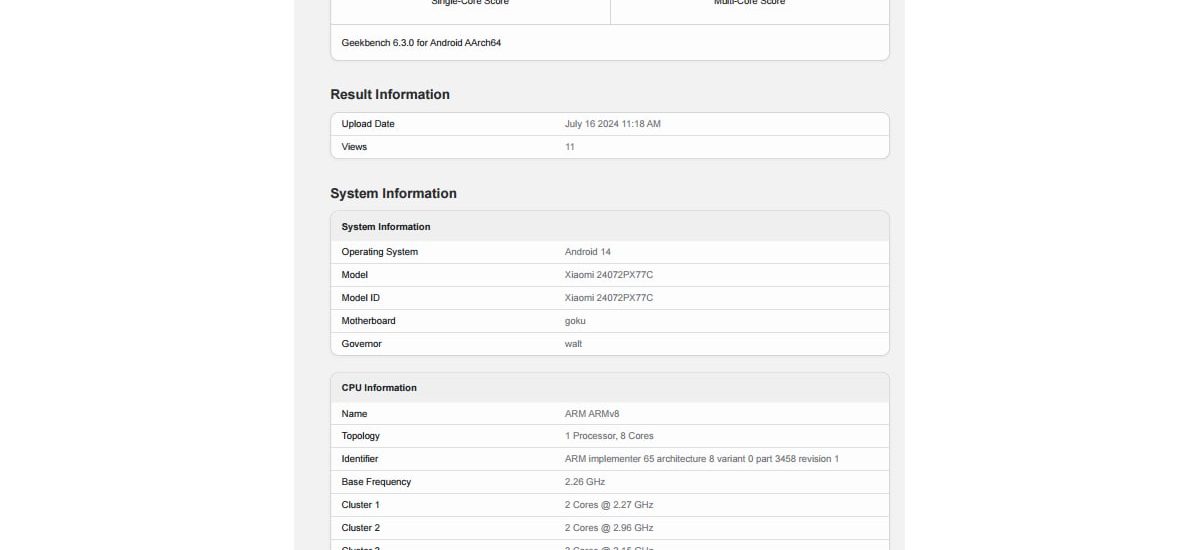Click the Result Information heading
Viewport: 1200px width, 550px height.
point(390,94)
